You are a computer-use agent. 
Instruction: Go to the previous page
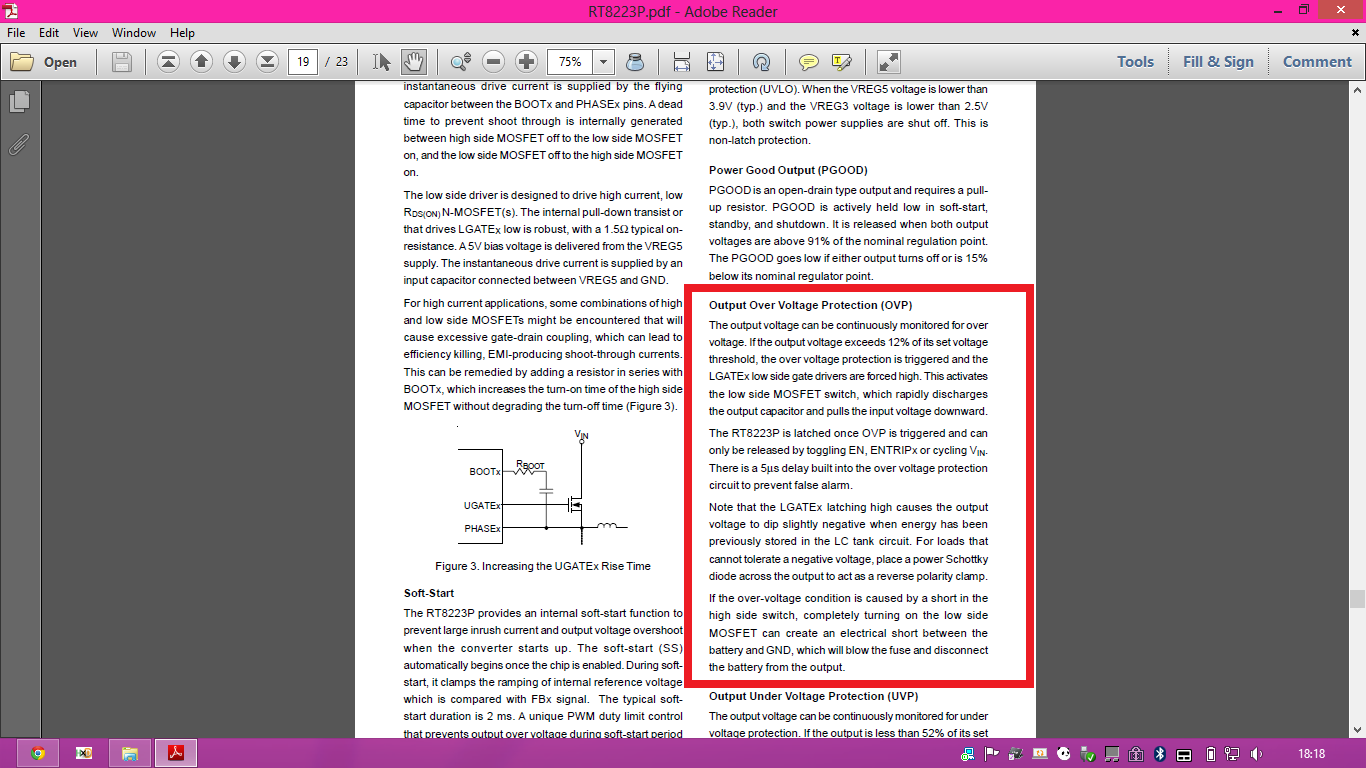(201, 62)
